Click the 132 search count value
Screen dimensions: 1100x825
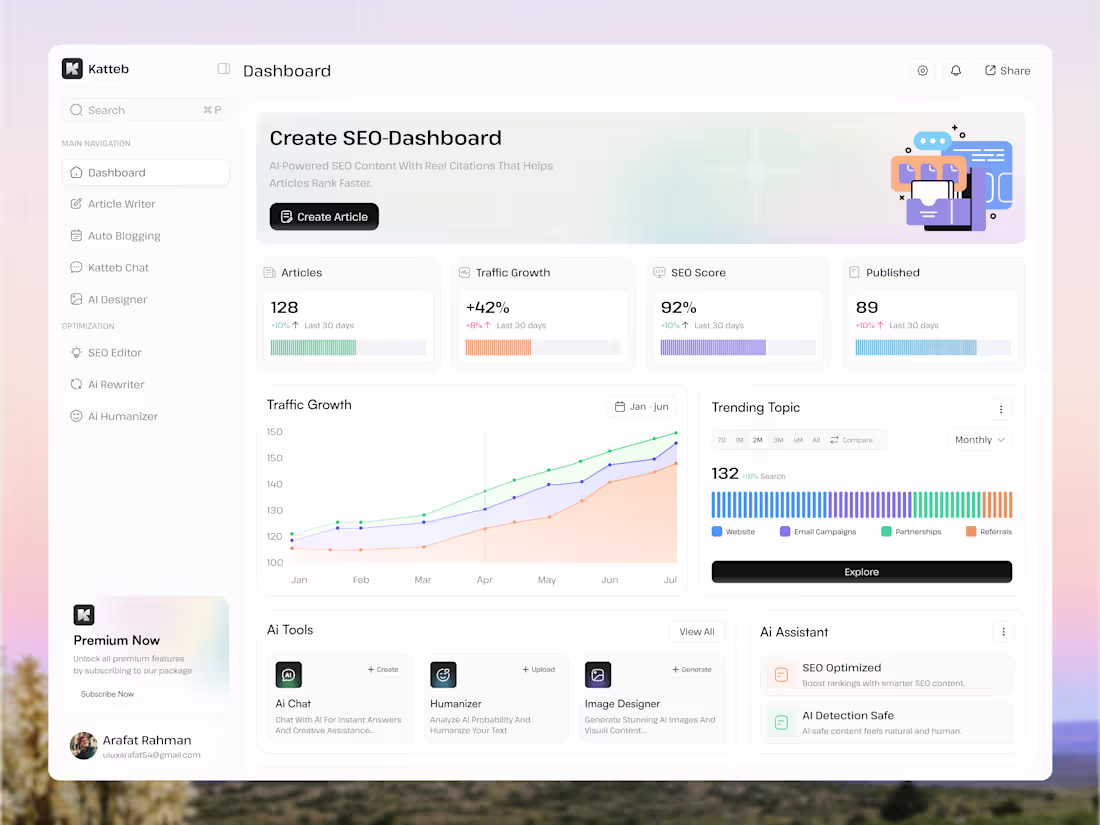tap(725, 474)
